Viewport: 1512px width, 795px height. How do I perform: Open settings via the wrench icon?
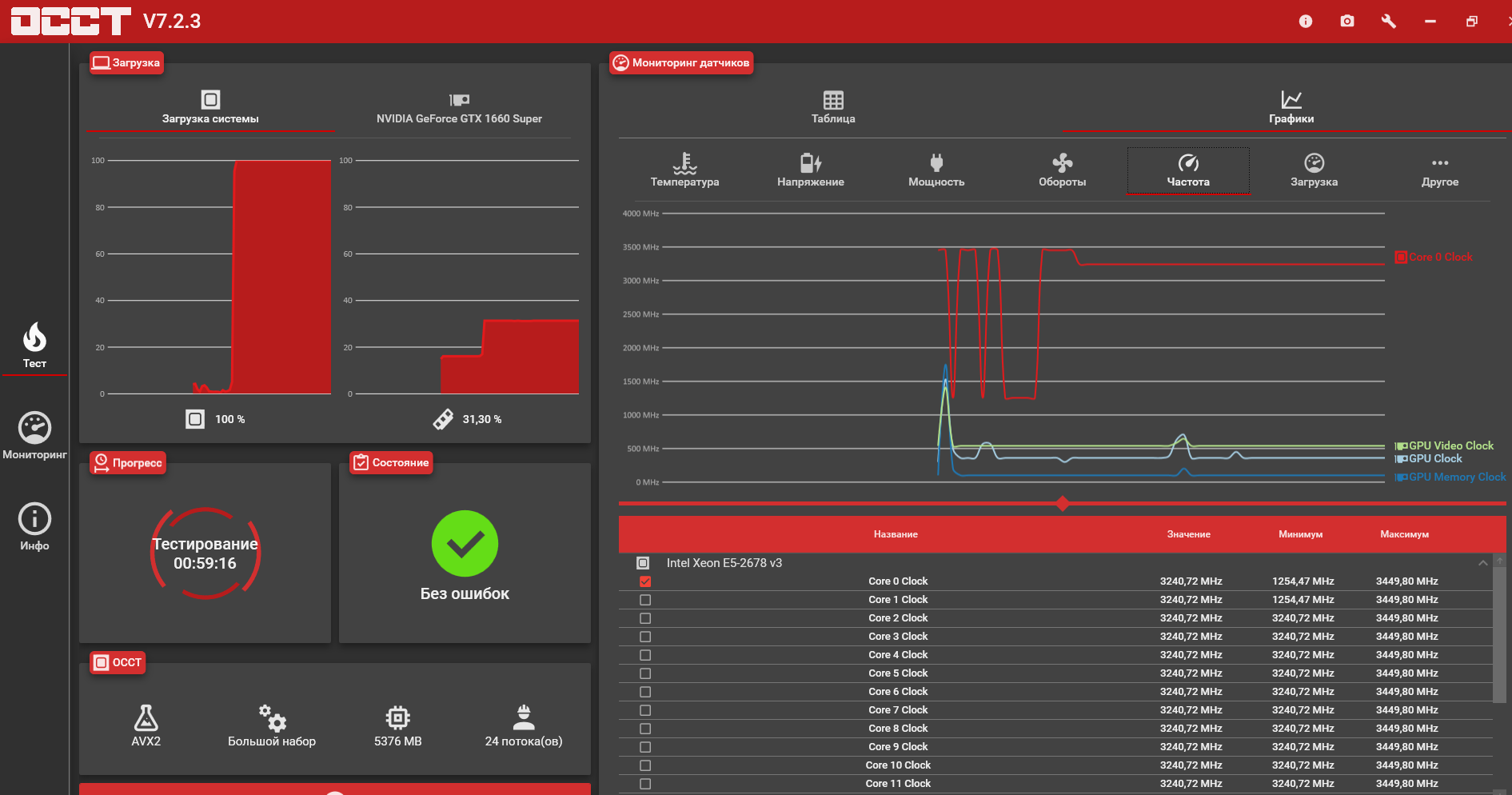[x=1389, y=21]
